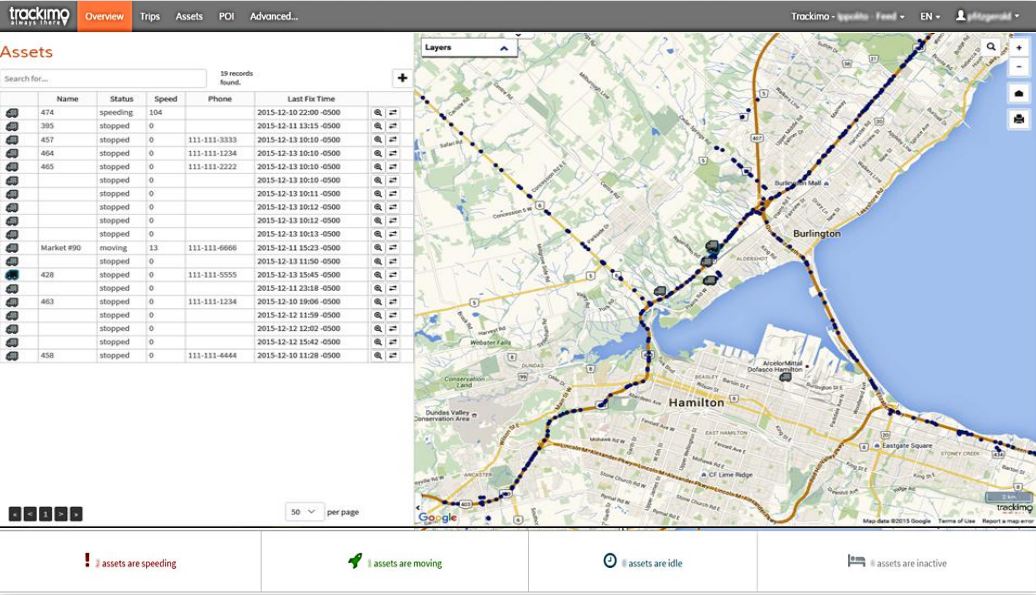This screenshot has width=1036, height=595.
Task: Click transfer arrows icon in Market #90 row
Action: 393,248
